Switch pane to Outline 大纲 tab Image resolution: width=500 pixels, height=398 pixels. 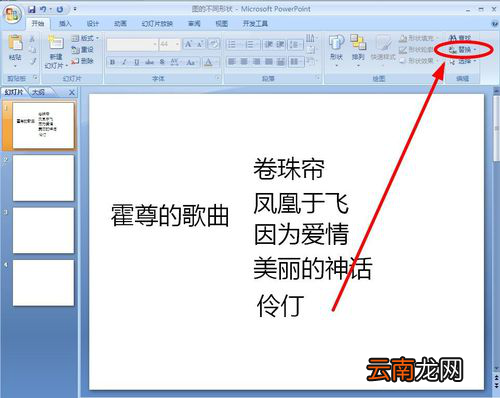38,92
